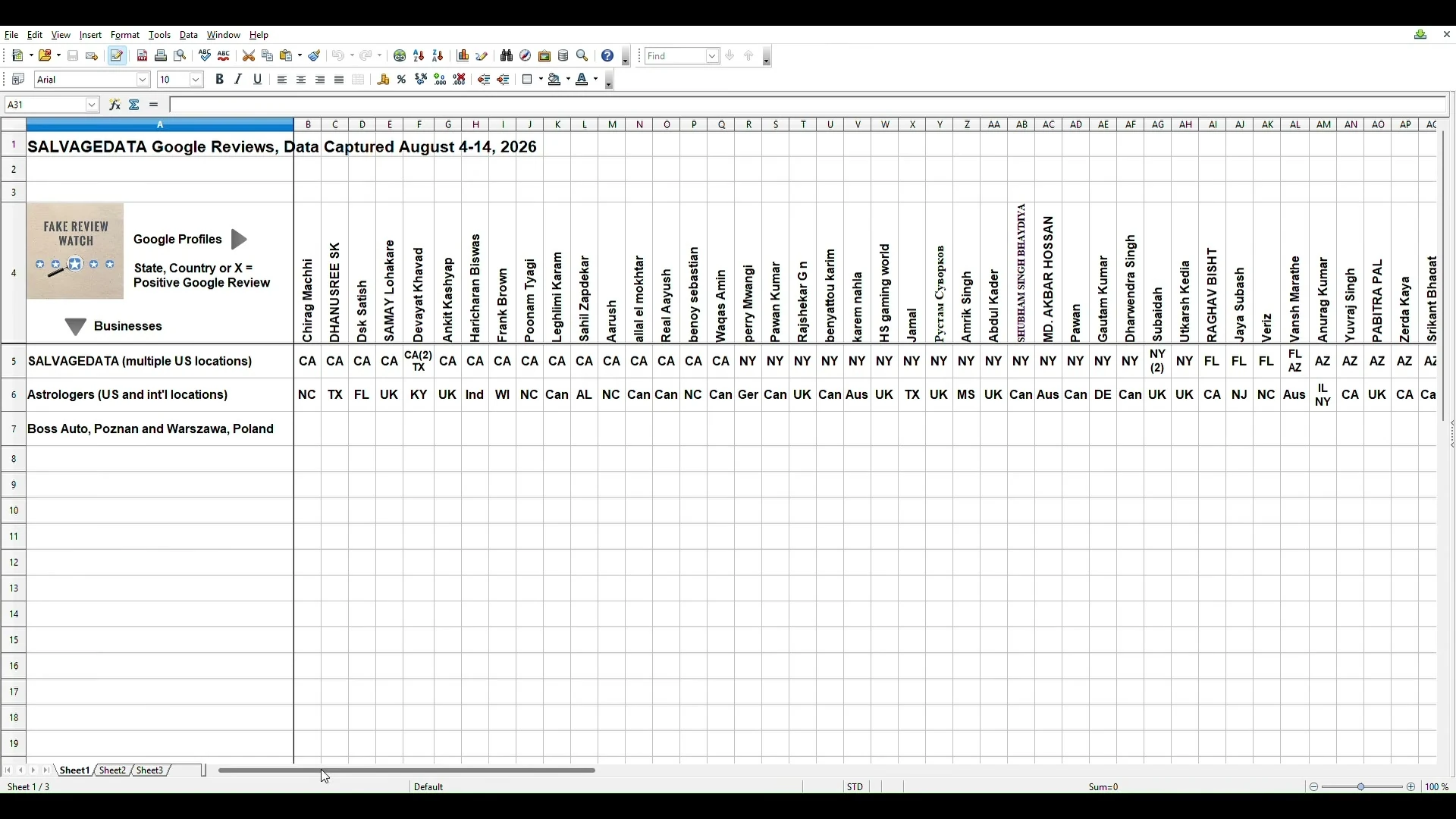Insert Chart icon
The height and width of the screenshot is (819, 1456).
(x=463, y=56)
